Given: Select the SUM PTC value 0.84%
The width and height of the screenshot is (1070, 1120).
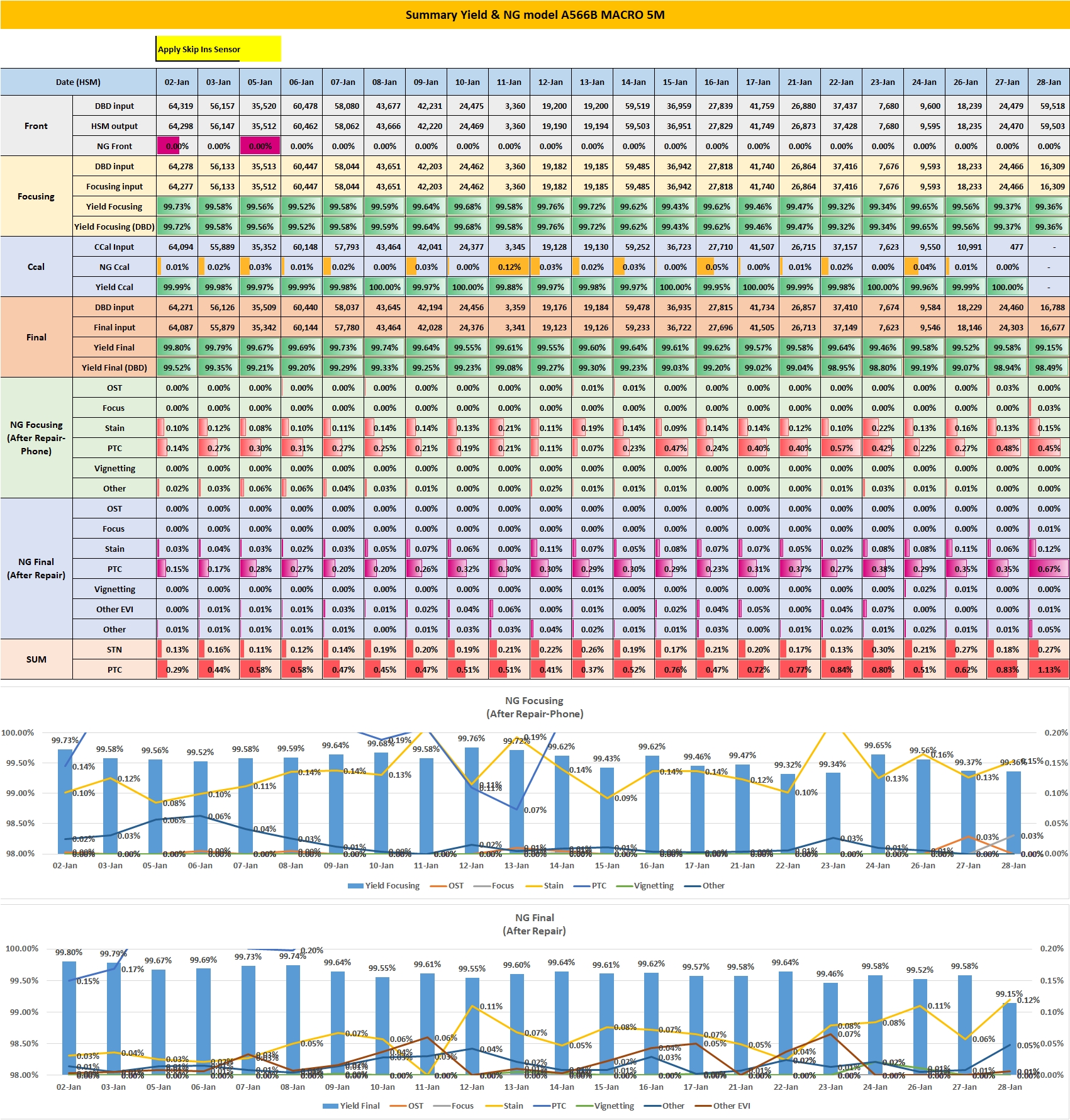Looking at the screenshot, I should pos(841,669).
